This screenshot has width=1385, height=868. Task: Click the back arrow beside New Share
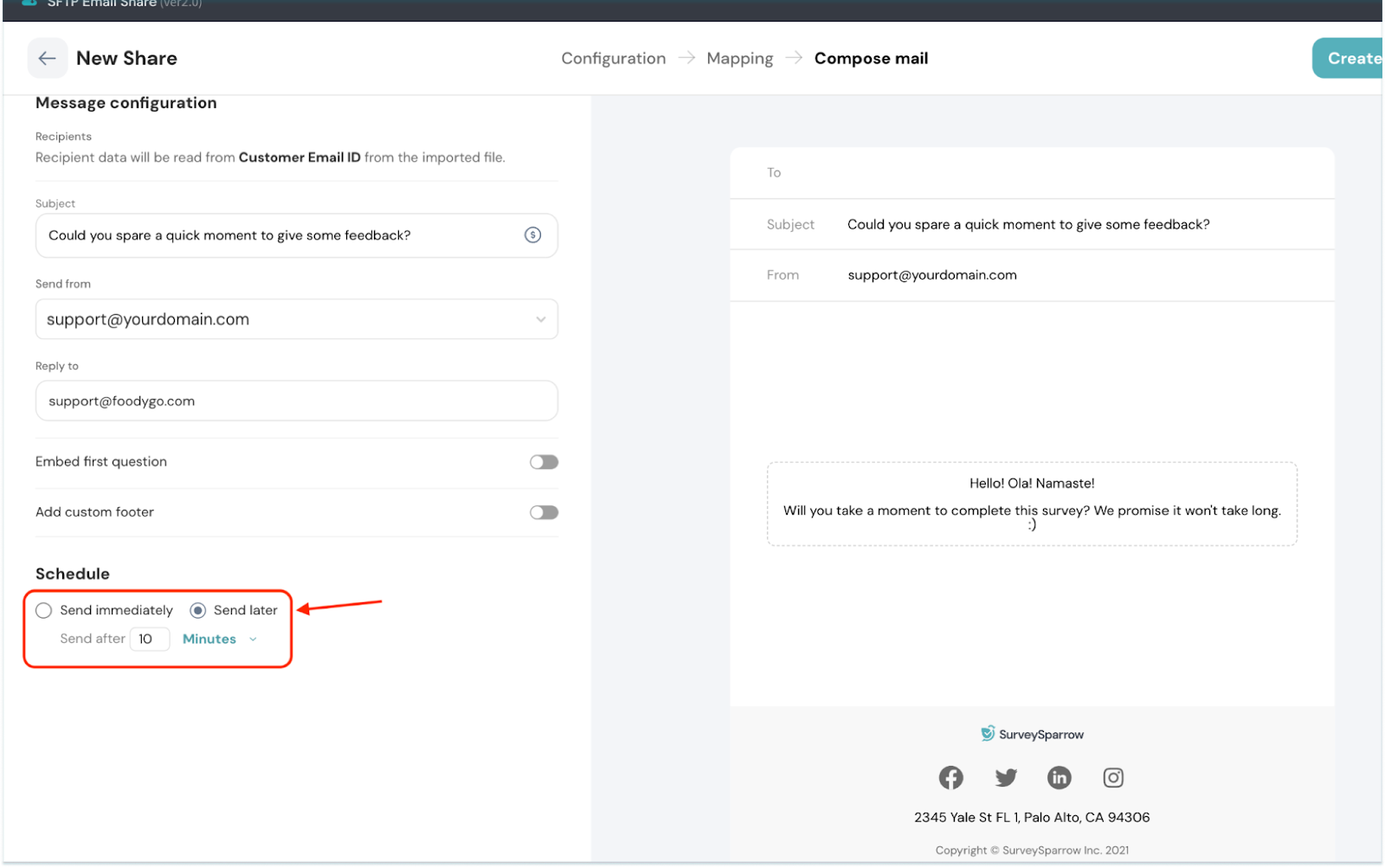pyautogui.click(x=48, y=58)
